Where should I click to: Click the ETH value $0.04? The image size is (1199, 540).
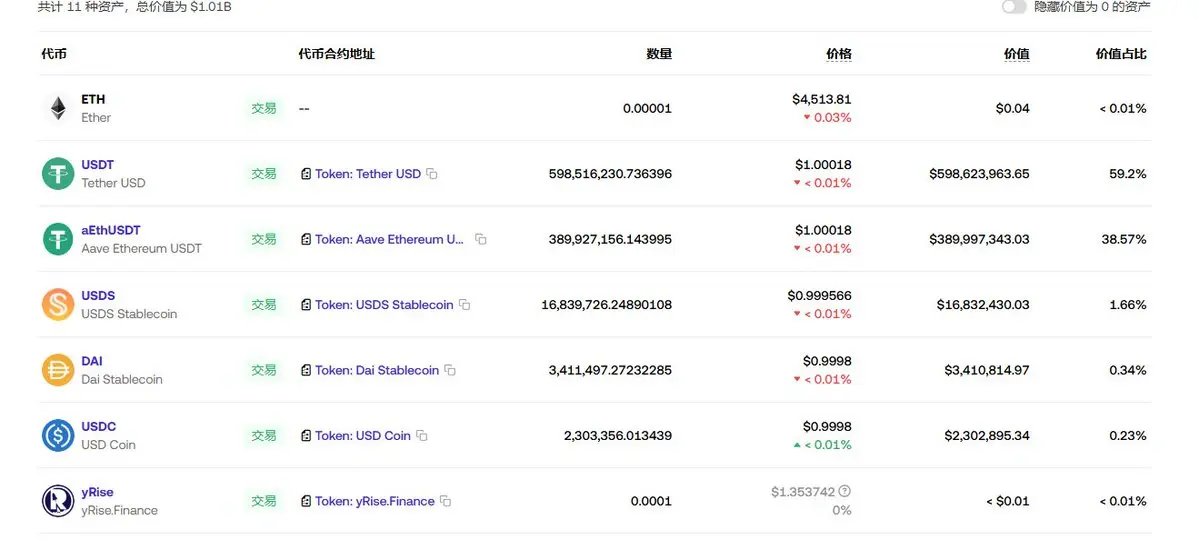(x=1012, y=109)
